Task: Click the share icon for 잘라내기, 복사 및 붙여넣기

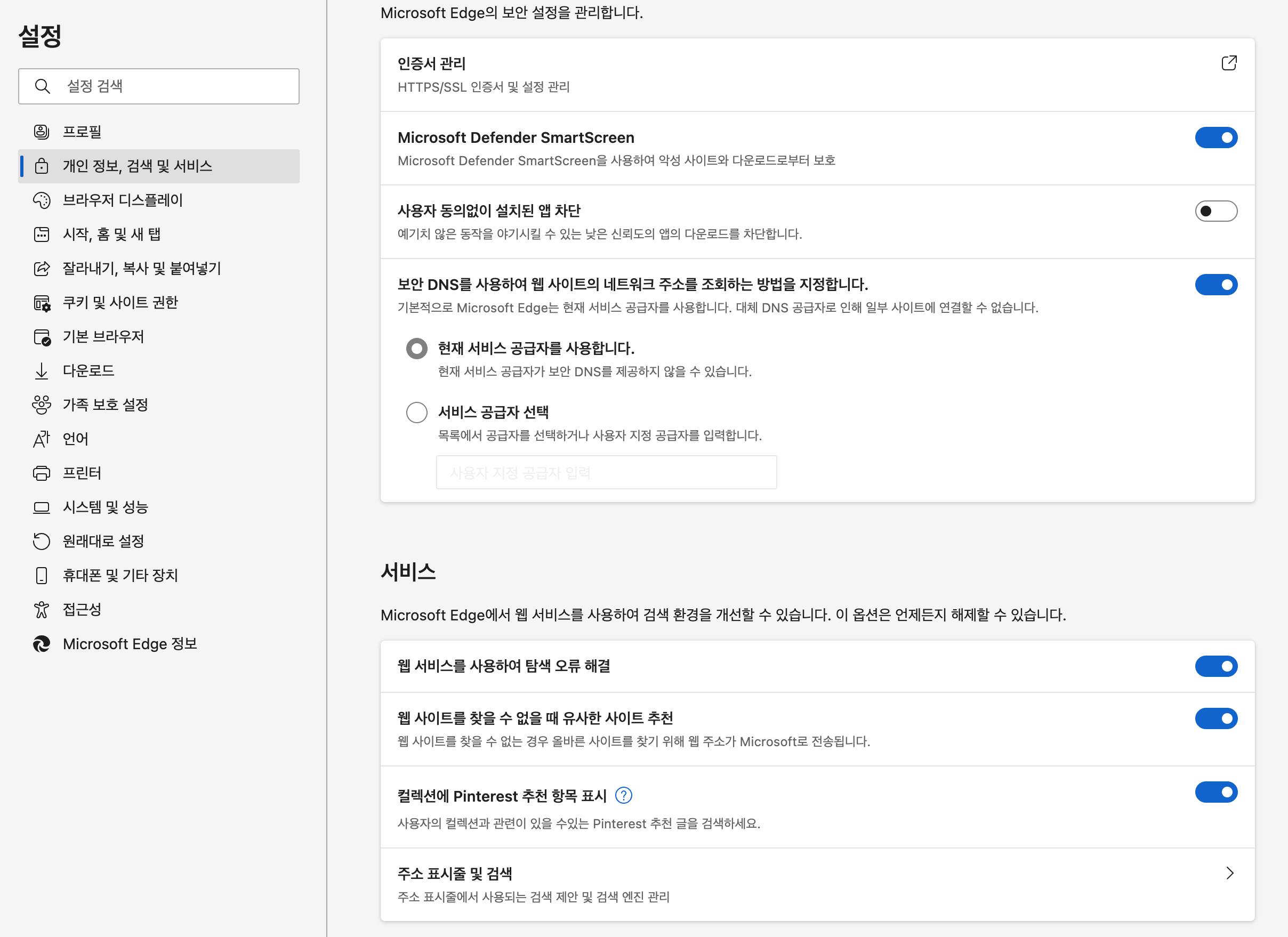Action: 42,268
